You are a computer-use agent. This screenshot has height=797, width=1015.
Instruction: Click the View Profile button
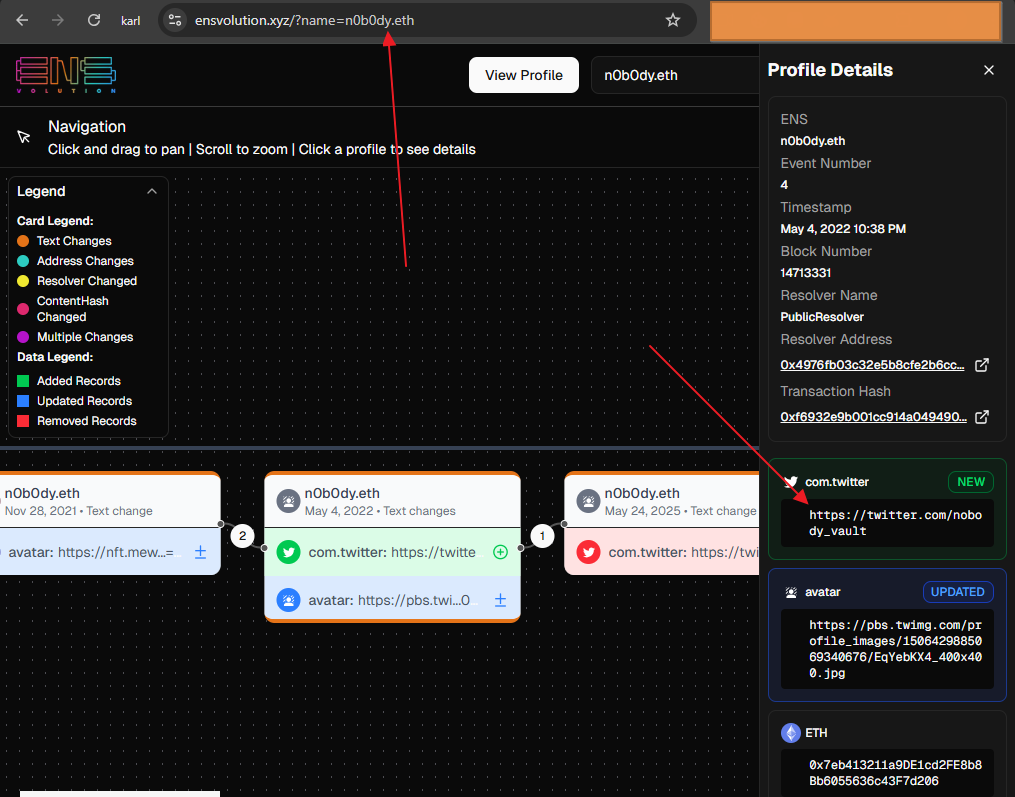tap(523, 74)
